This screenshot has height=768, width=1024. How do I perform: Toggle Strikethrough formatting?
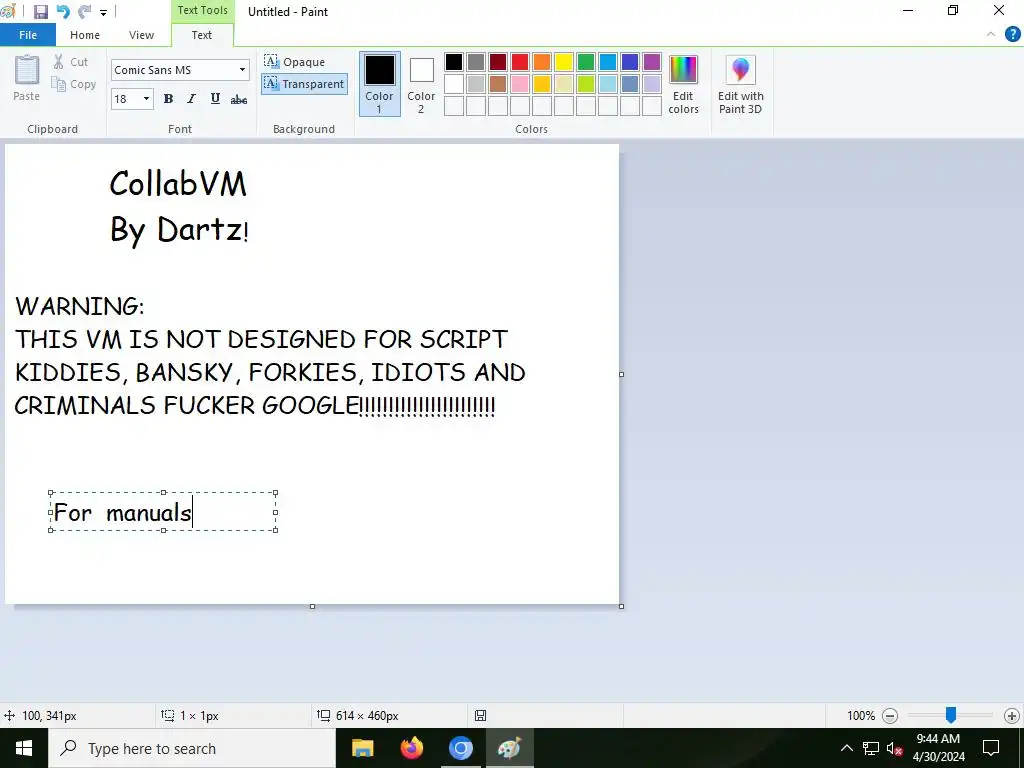(x=239, y=99)
